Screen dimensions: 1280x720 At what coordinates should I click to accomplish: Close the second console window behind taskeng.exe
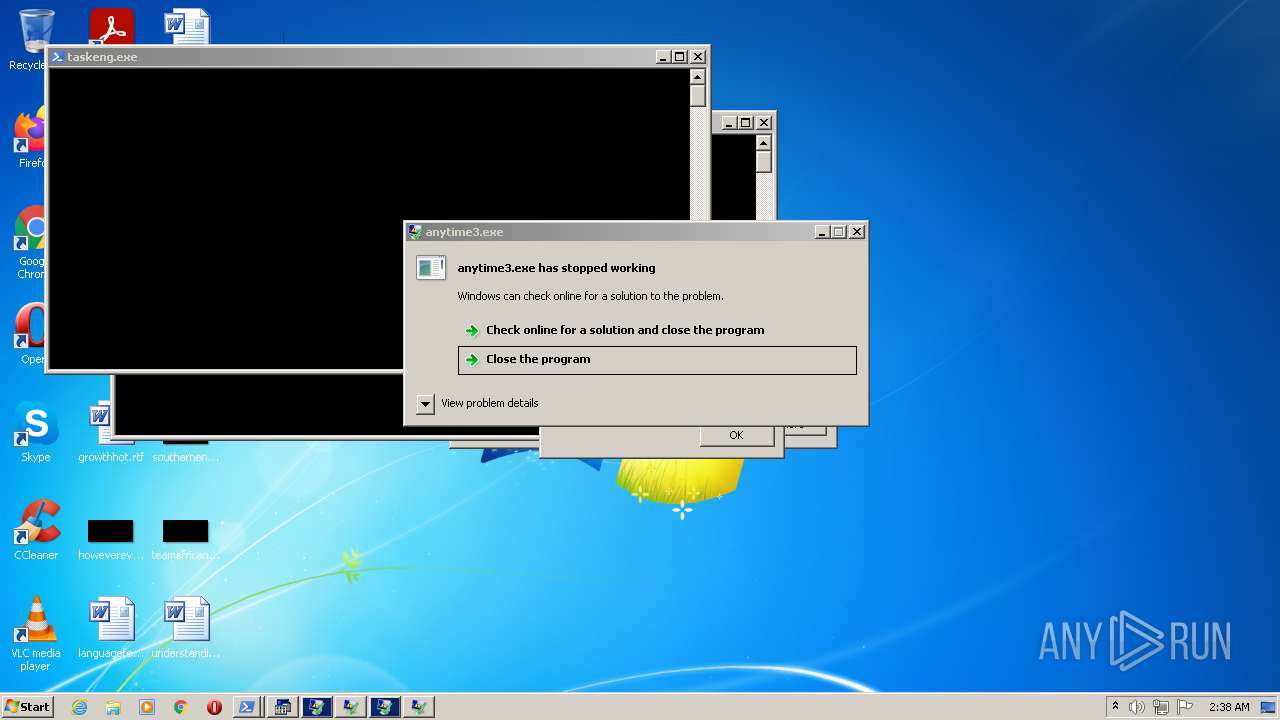(x=764, y=123)
